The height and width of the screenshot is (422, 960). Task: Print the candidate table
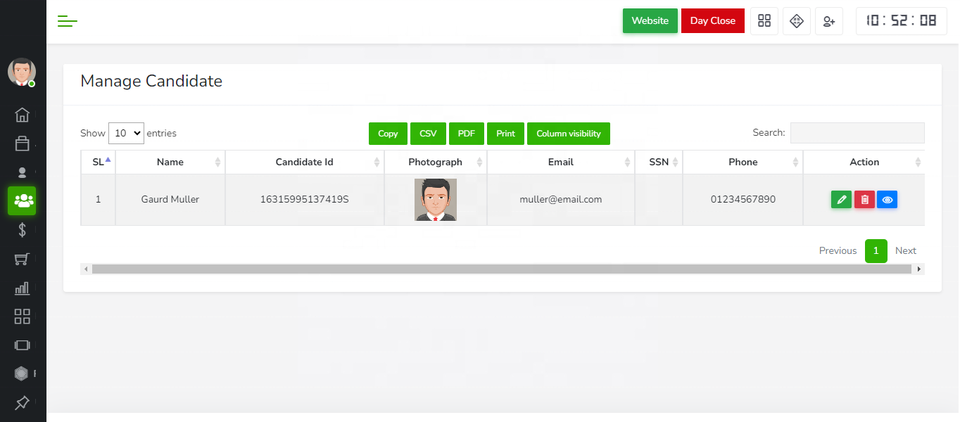click(506, 134)
